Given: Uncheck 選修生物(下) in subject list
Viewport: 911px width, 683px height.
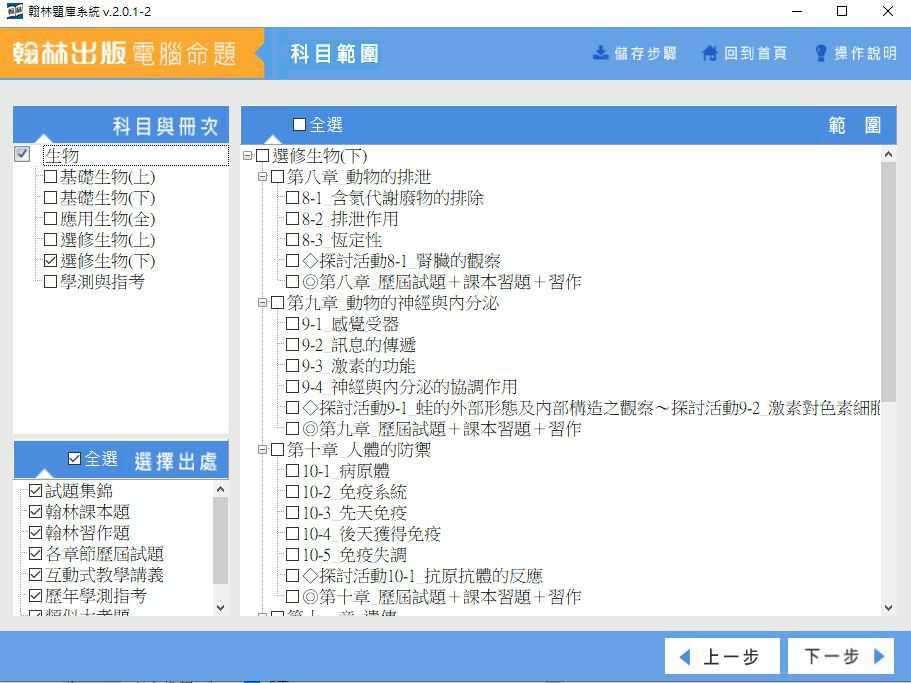Looking at the screenshot, I should (51, 260).
